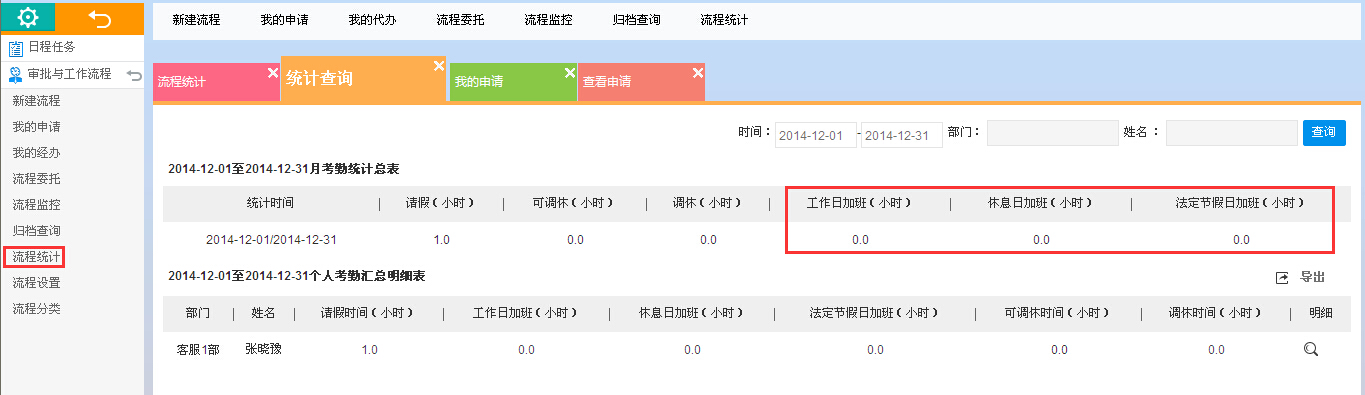Open 日程任务 in the sidebar
Image resolution: width=1365 pixels, height=395 pixels.
click(x=51, y=47)
